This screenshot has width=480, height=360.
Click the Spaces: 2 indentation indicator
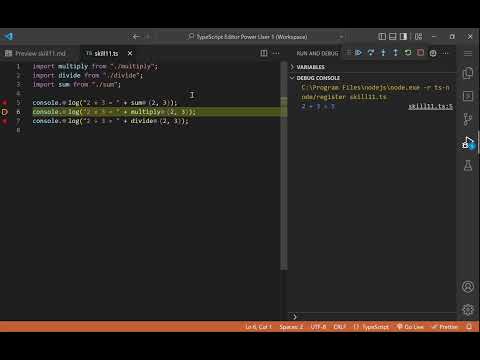(x=291, y=327)
